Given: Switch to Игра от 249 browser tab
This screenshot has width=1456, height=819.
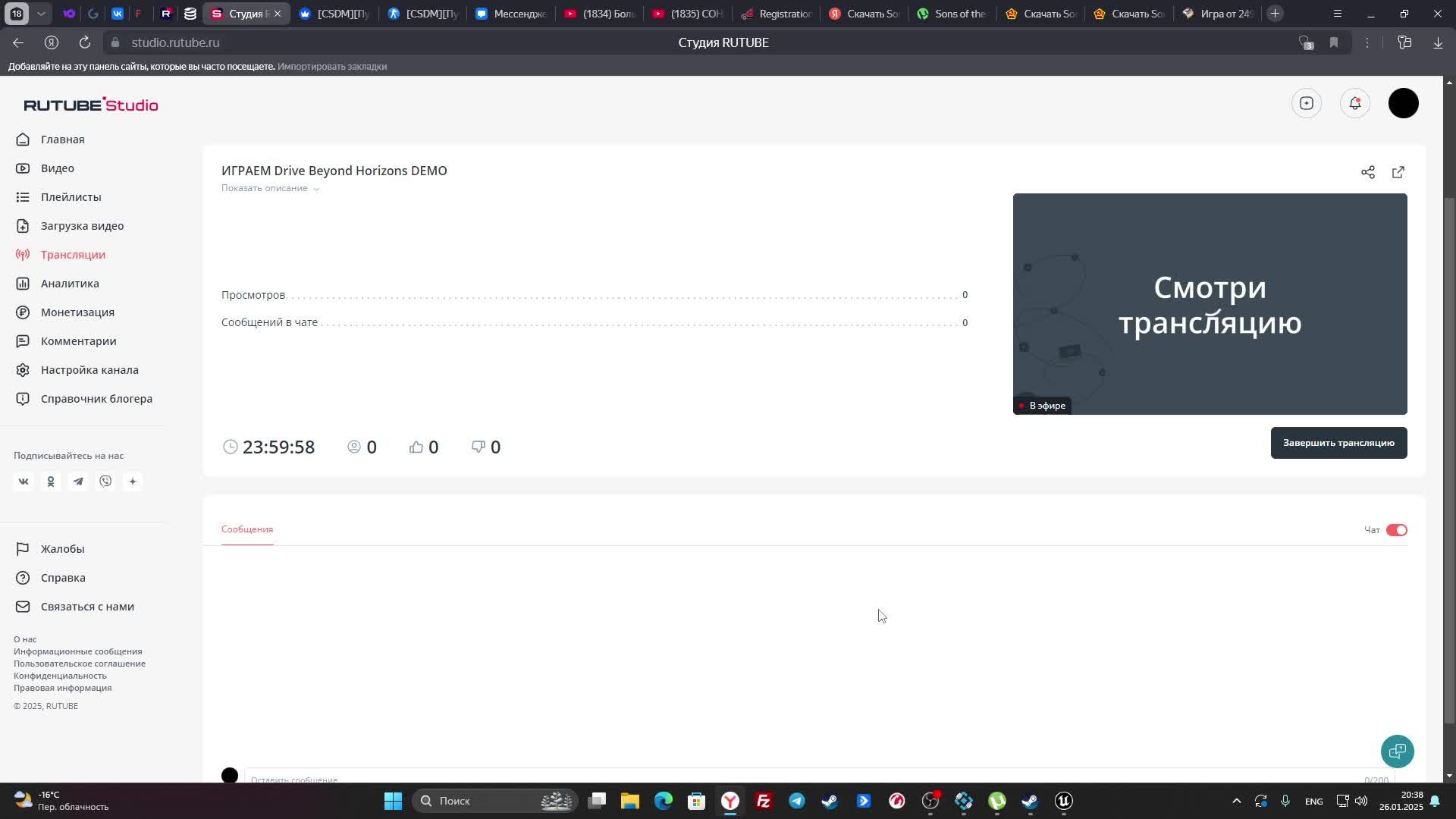Looking at the screenshot, I should 1217,14.
